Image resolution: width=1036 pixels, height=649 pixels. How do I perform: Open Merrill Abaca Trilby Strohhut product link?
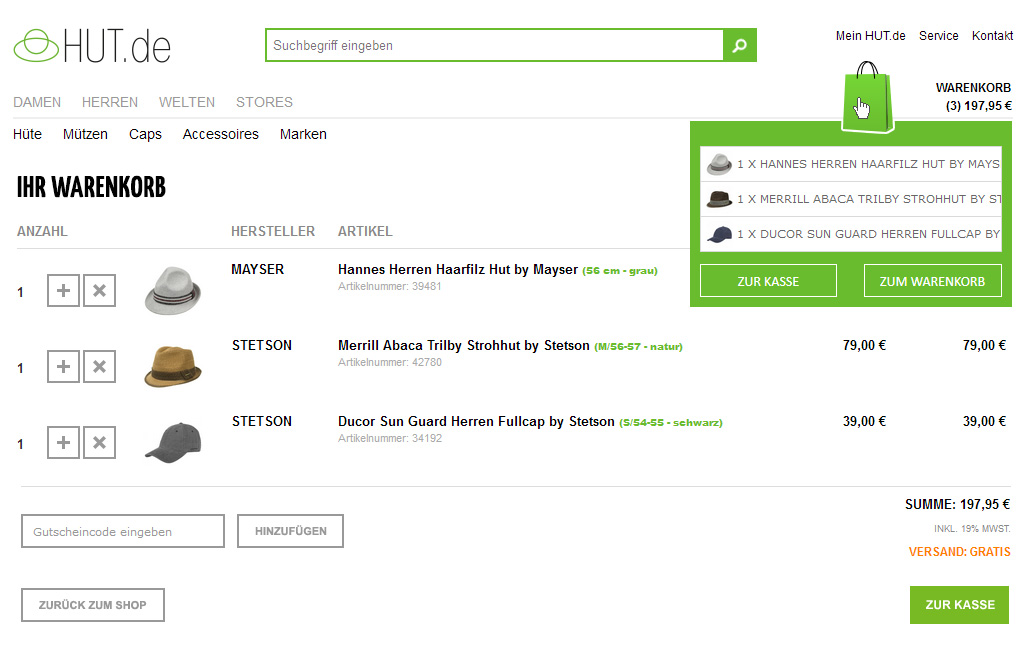(464, 346)
